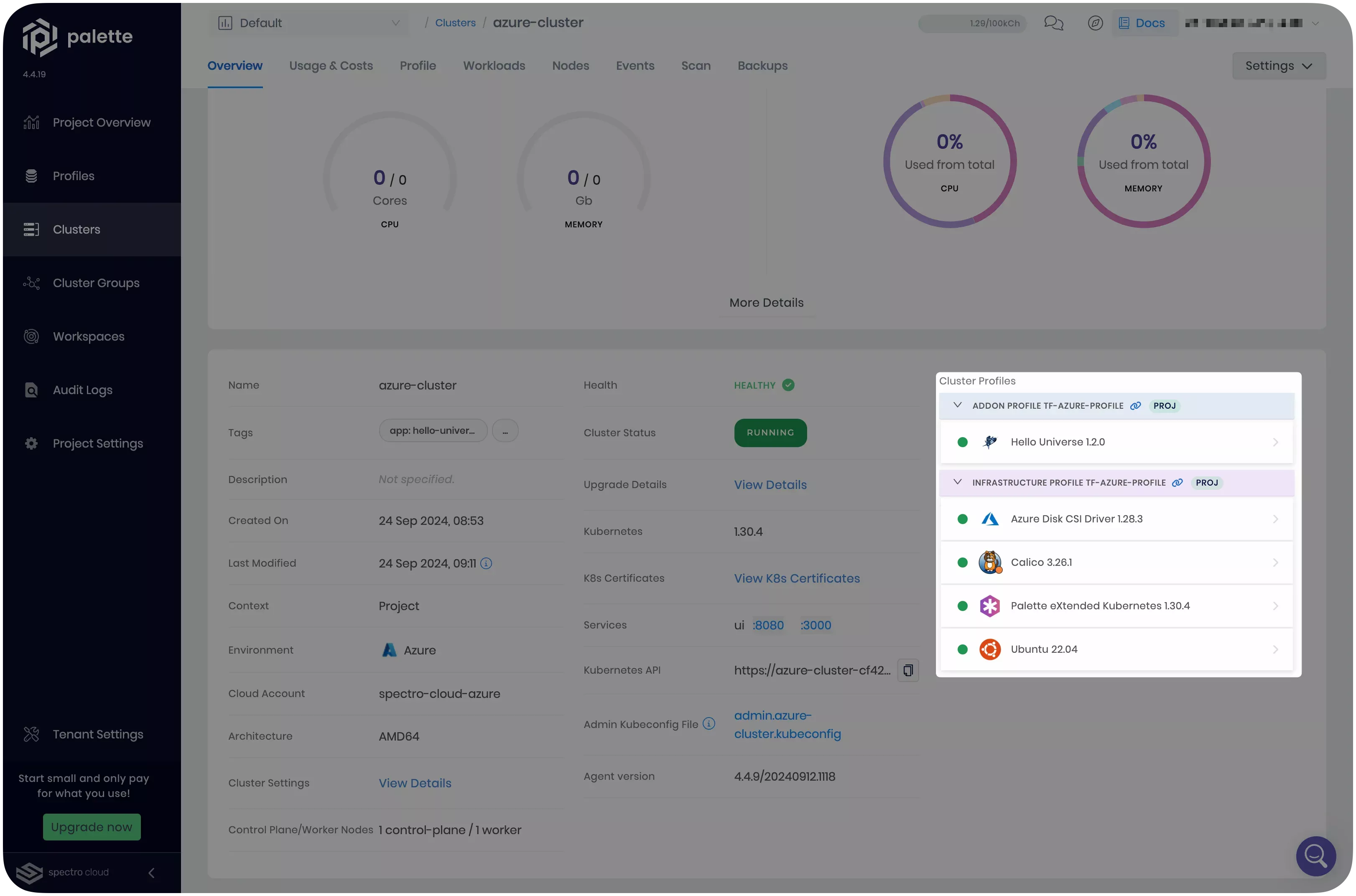The width and height of the screenshot is (1356, 896).
Task: Collapse the ADDON PROFILE TF-AZURE-PROFILE section
Action: click(956, 405)
